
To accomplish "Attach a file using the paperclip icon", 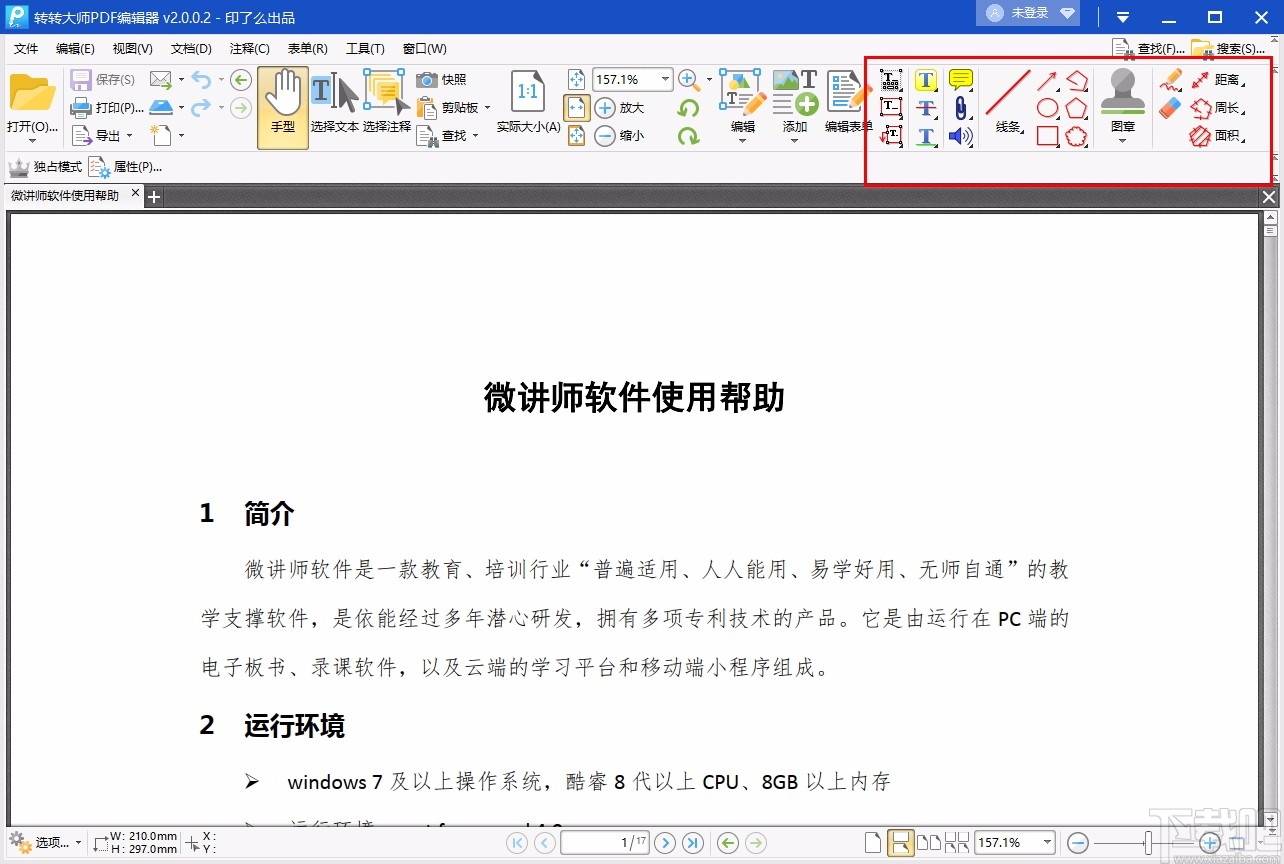I will [962, 109].
